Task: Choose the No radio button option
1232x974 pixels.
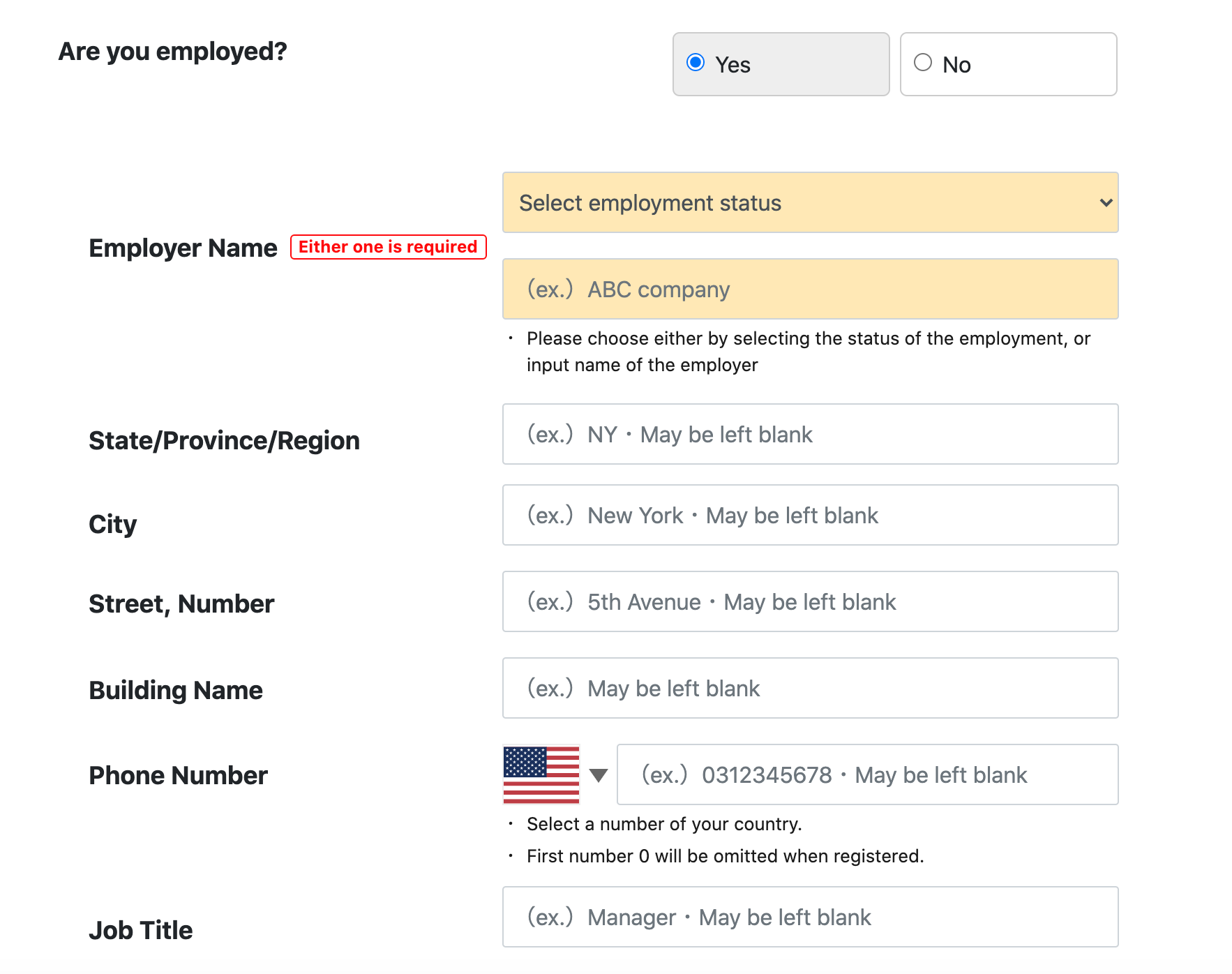Action: point(923,63)
